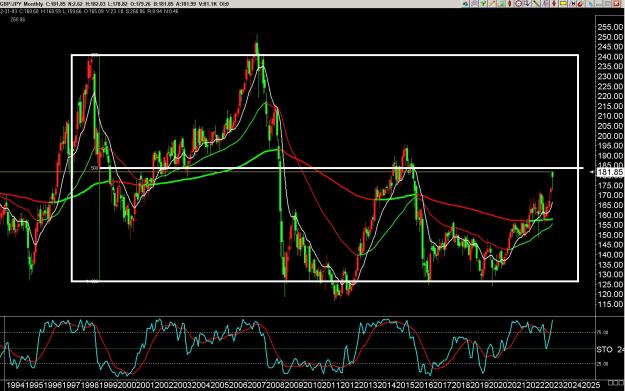Click the purple figure toolbar icon
Image resolution: width=625 pixels, height=391 pixels.
click(x=545, y=4)
